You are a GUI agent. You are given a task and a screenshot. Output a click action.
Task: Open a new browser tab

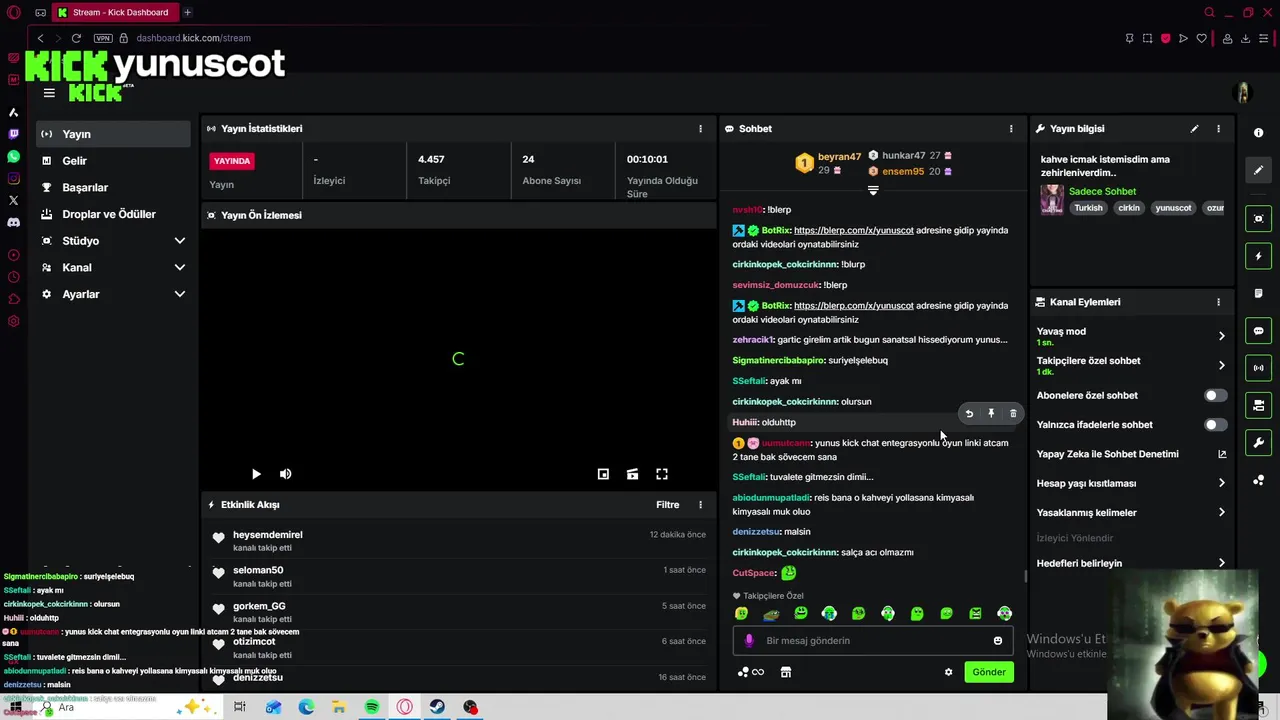(187, 12)
